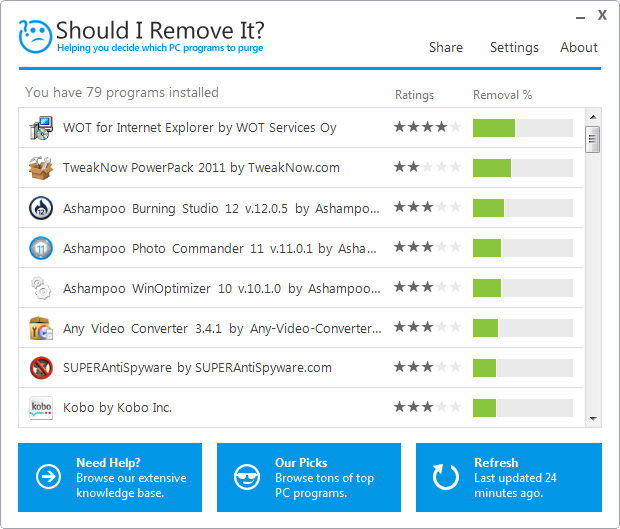Select 'Ashampoo Photo Commander 11 v.11.0.1' row

coord(301,248)
